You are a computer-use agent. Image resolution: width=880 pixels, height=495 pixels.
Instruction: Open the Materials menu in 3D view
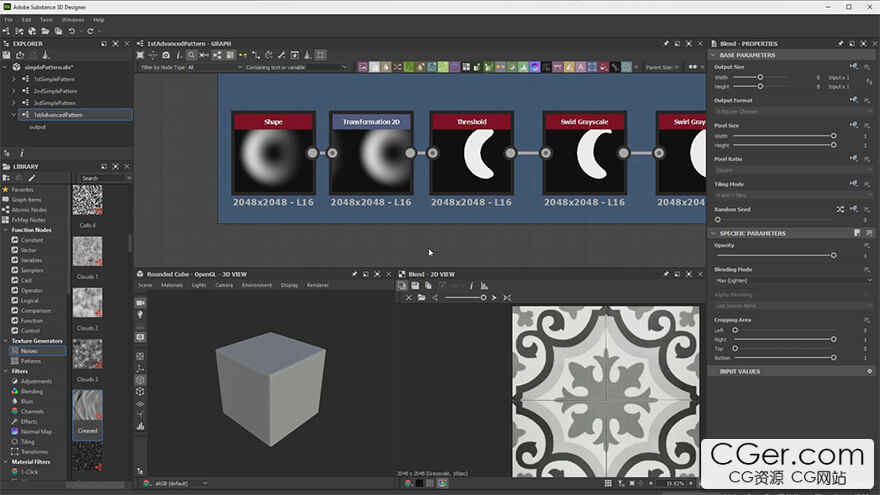click(172, 285)
